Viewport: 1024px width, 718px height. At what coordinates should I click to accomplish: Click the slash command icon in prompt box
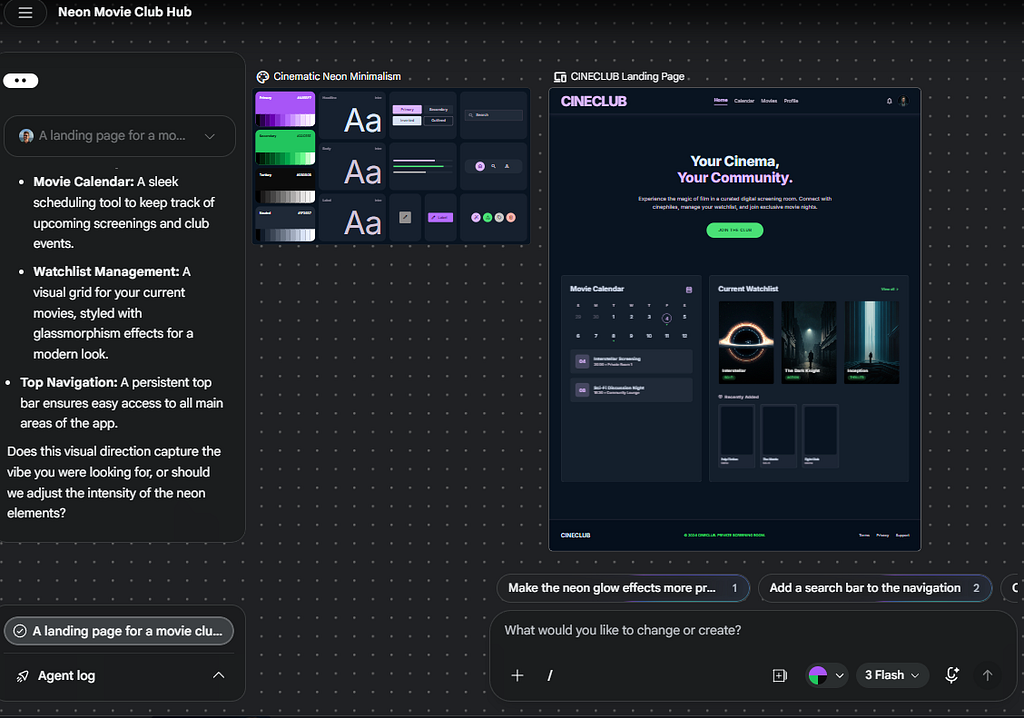point(550,676)
